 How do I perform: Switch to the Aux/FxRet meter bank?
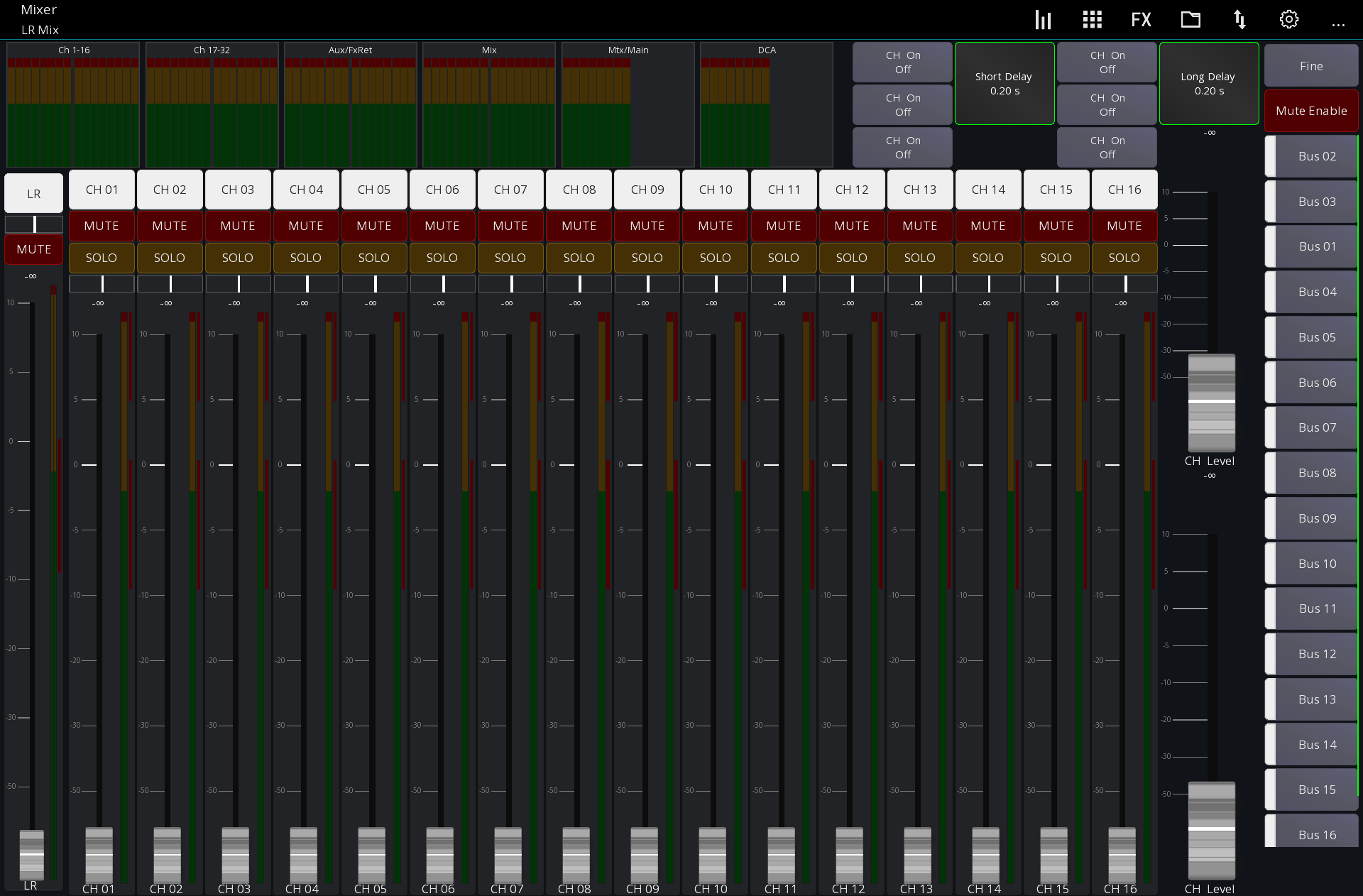(350, 105)
